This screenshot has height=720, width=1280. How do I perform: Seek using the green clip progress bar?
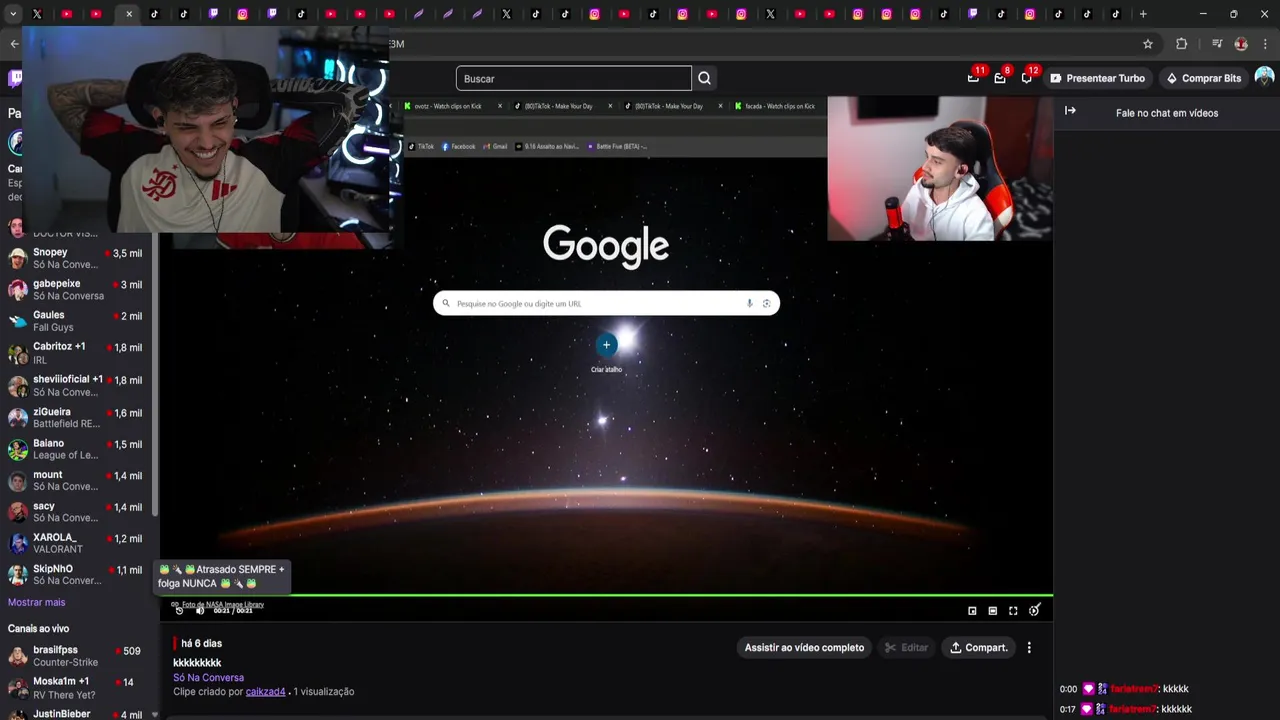[x=606, y=596]
